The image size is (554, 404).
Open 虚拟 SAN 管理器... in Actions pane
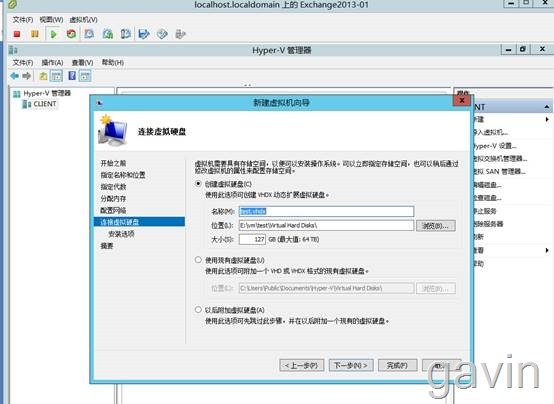tap(499, 172)
